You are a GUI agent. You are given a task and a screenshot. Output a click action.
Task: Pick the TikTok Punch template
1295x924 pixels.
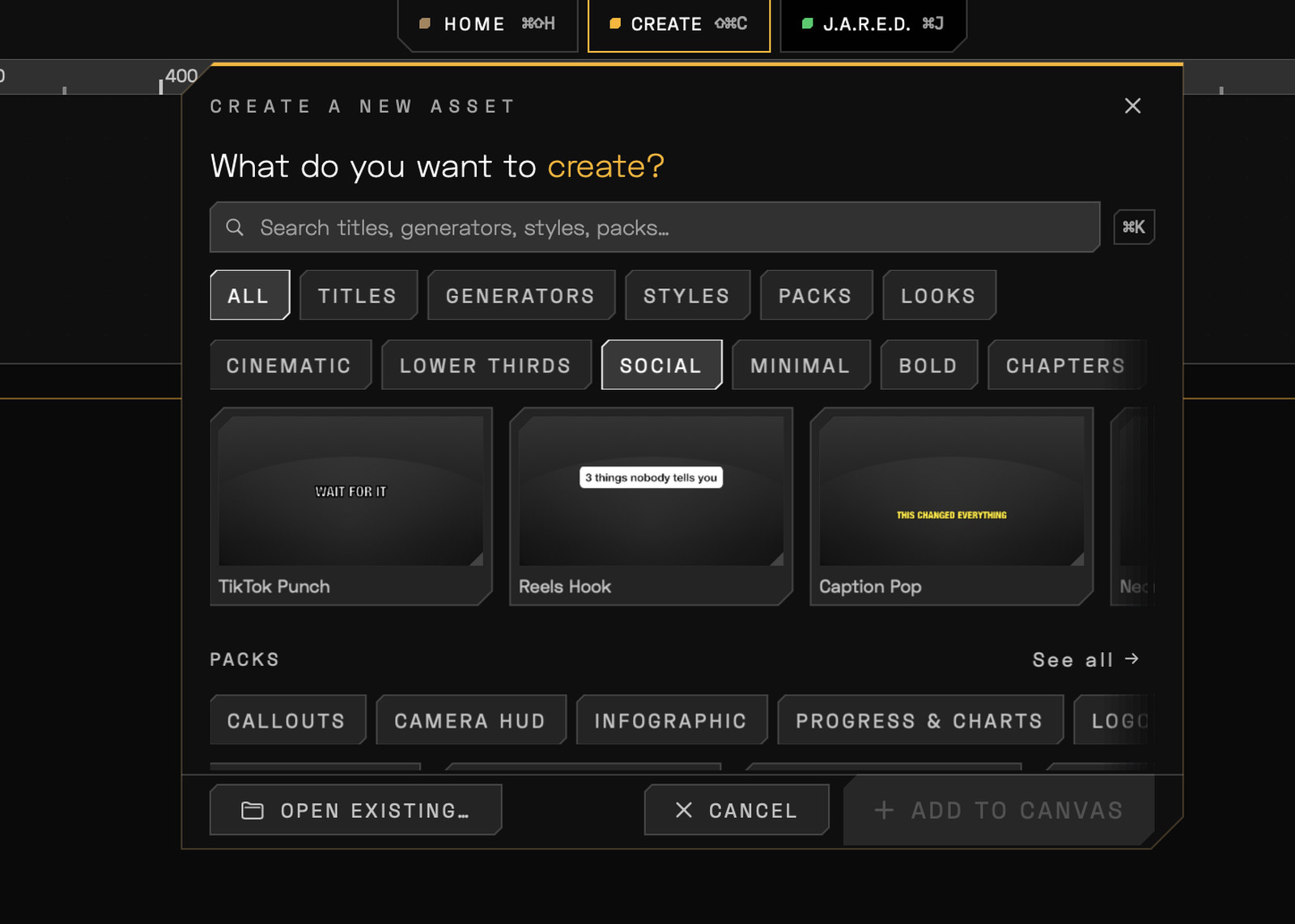pos(351,506)
